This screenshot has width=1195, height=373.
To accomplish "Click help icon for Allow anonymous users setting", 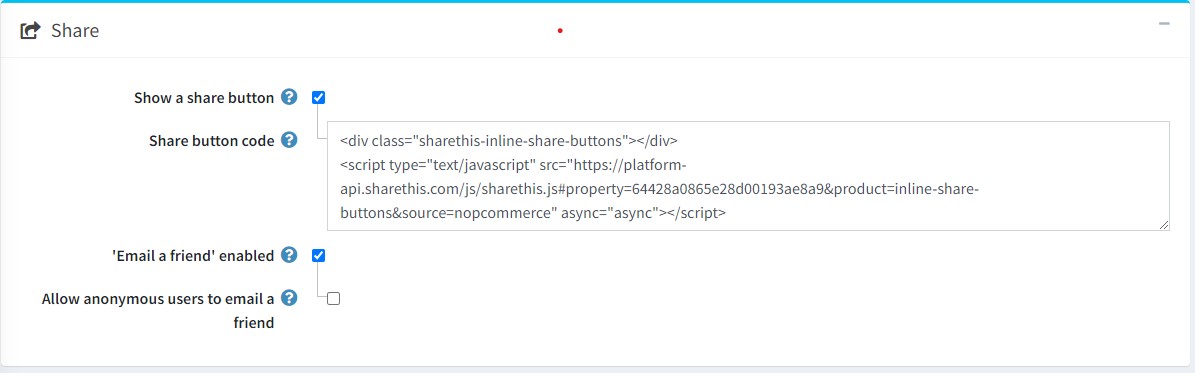I will (x=289, y=297).
